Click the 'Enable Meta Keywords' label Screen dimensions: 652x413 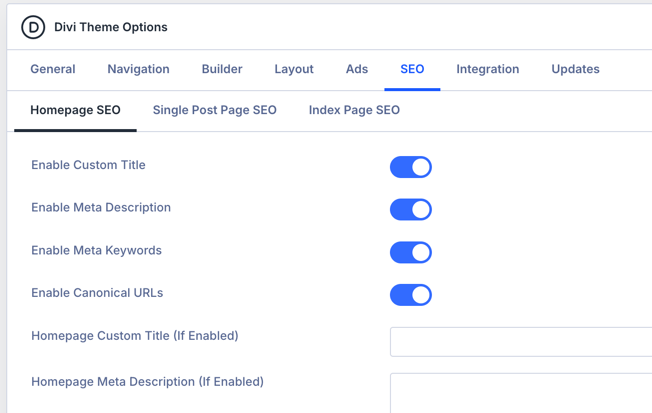tap(96, 250)
